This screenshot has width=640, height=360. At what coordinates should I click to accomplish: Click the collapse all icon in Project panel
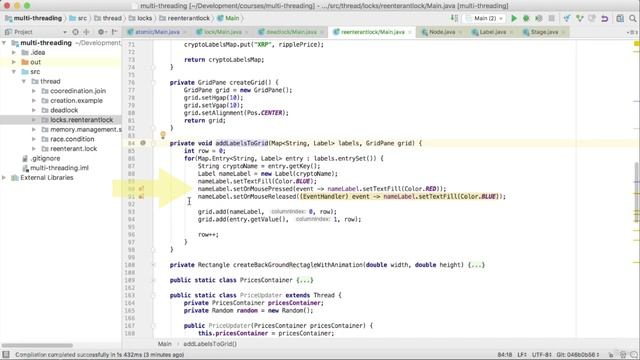tap(87, 32)
